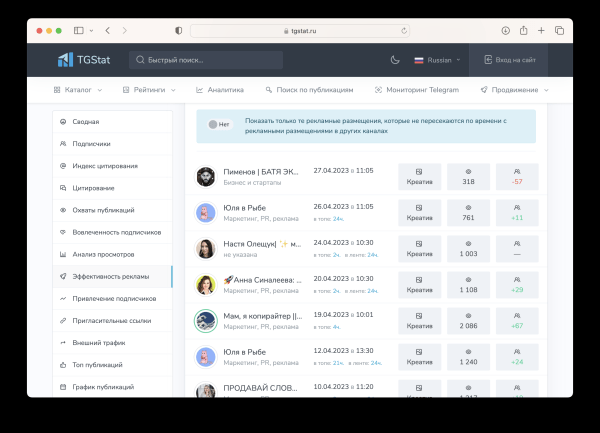
Task: Click the Вход на сайт button
Action: click(509, 60)
